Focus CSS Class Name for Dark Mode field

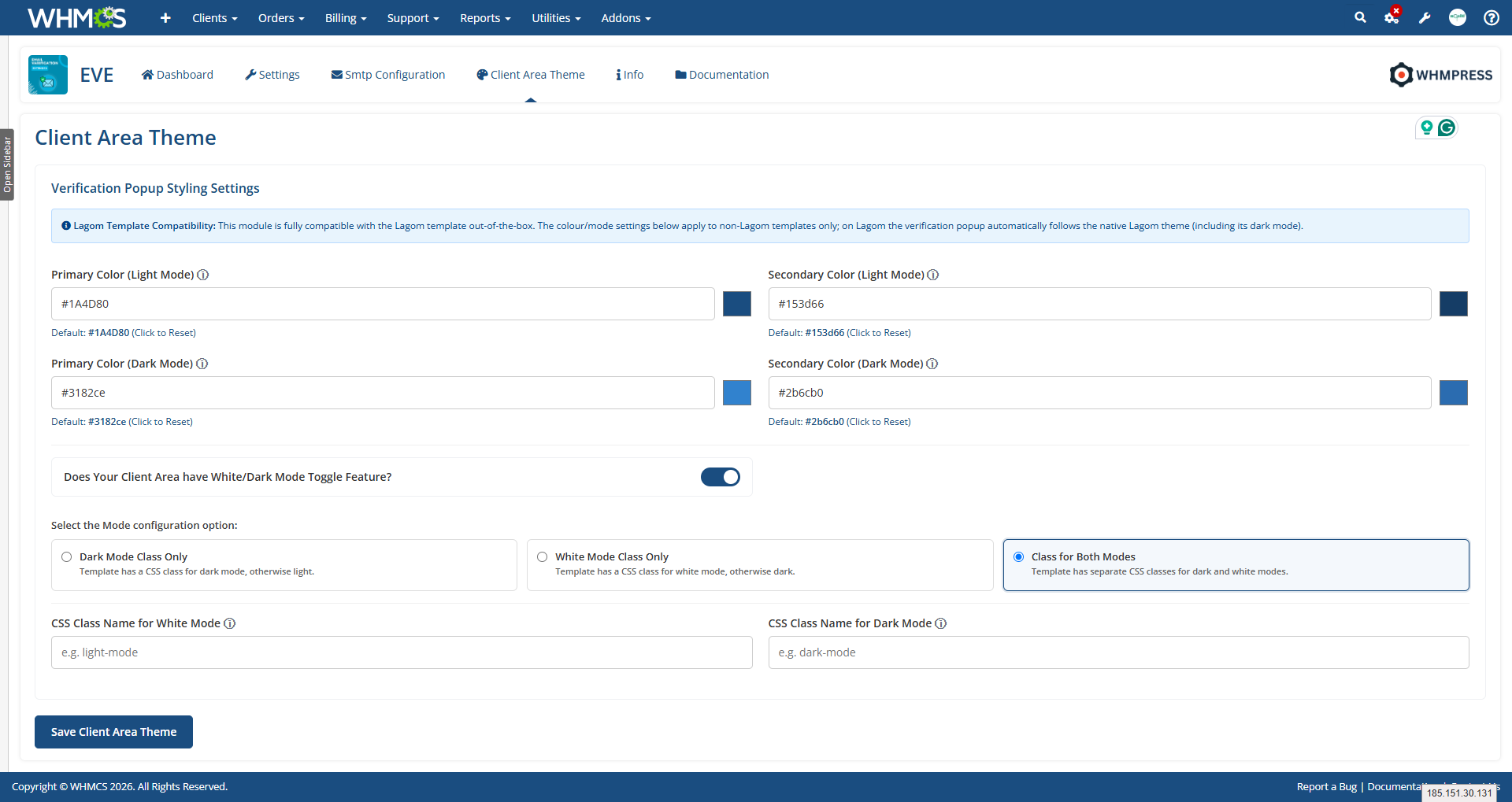pos(1118,652)
